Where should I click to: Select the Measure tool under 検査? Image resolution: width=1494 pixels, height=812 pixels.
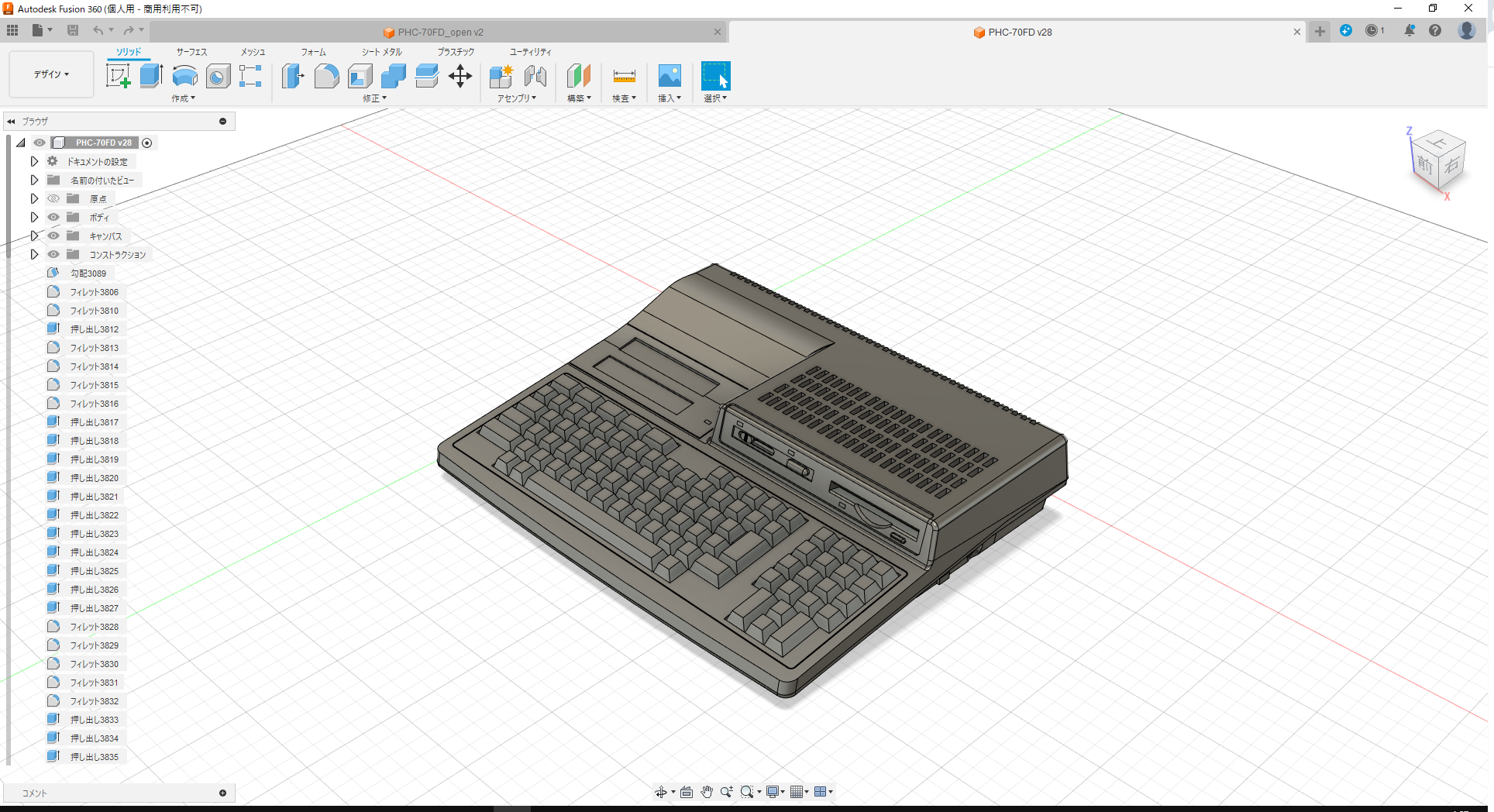(624, 76)
